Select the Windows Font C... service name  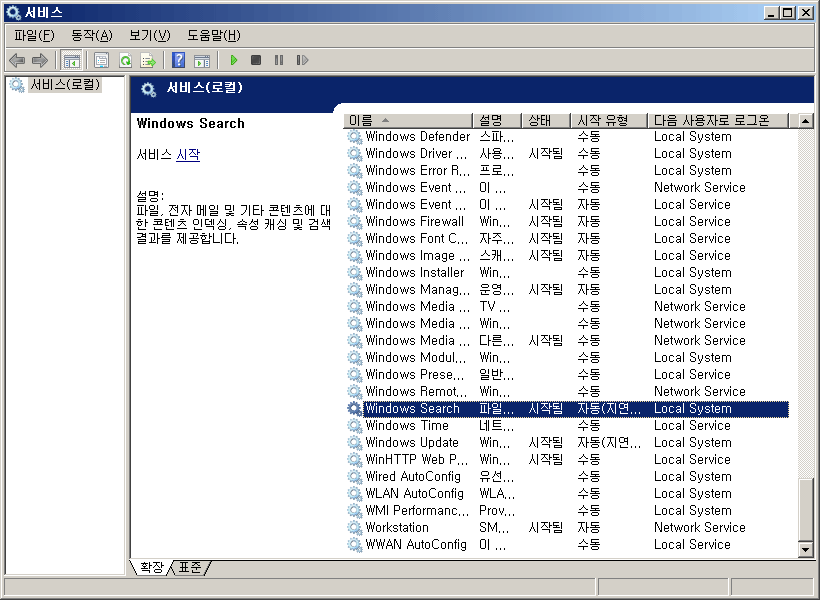416,239
